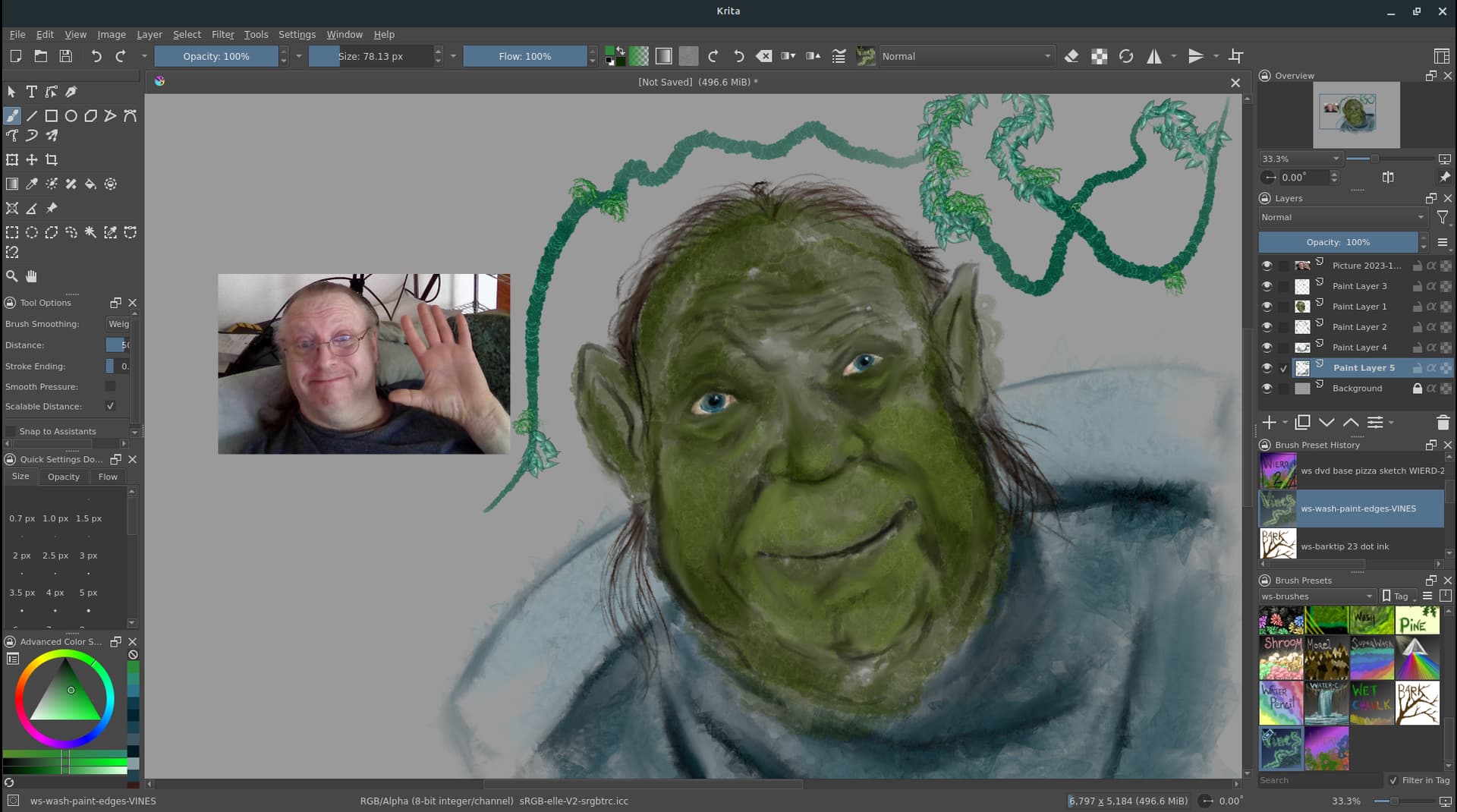Reload the original brush preset
Screen dimensions: 1457x812
click(x=1126, y=56)
